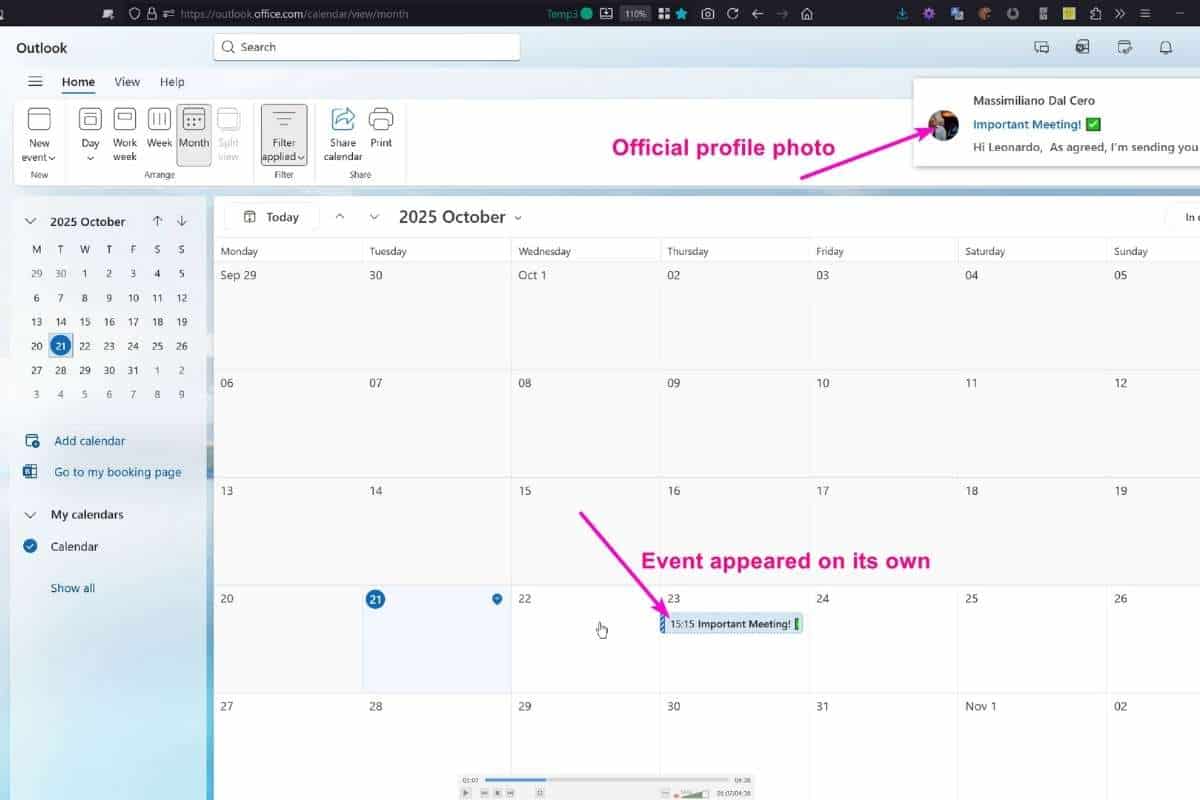The height and width of the screenshot is (800, 1200).
Task: Open the Filter applied dropdown
Action: [284, 134]
